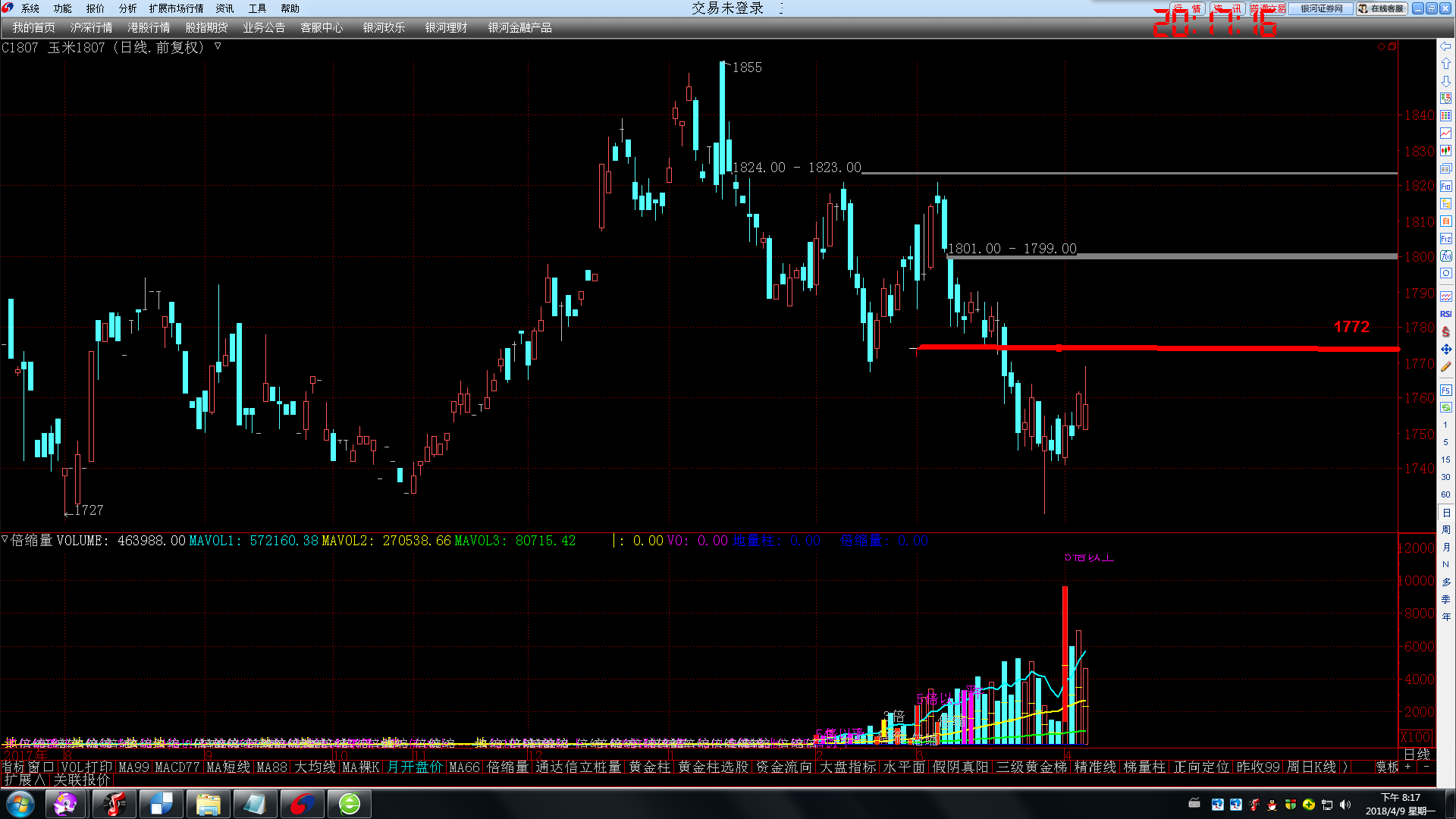1456x819 pixels.
Task: Expand the 倍缩量 indicator panel triangle
Action: click(x=5, y=540)
